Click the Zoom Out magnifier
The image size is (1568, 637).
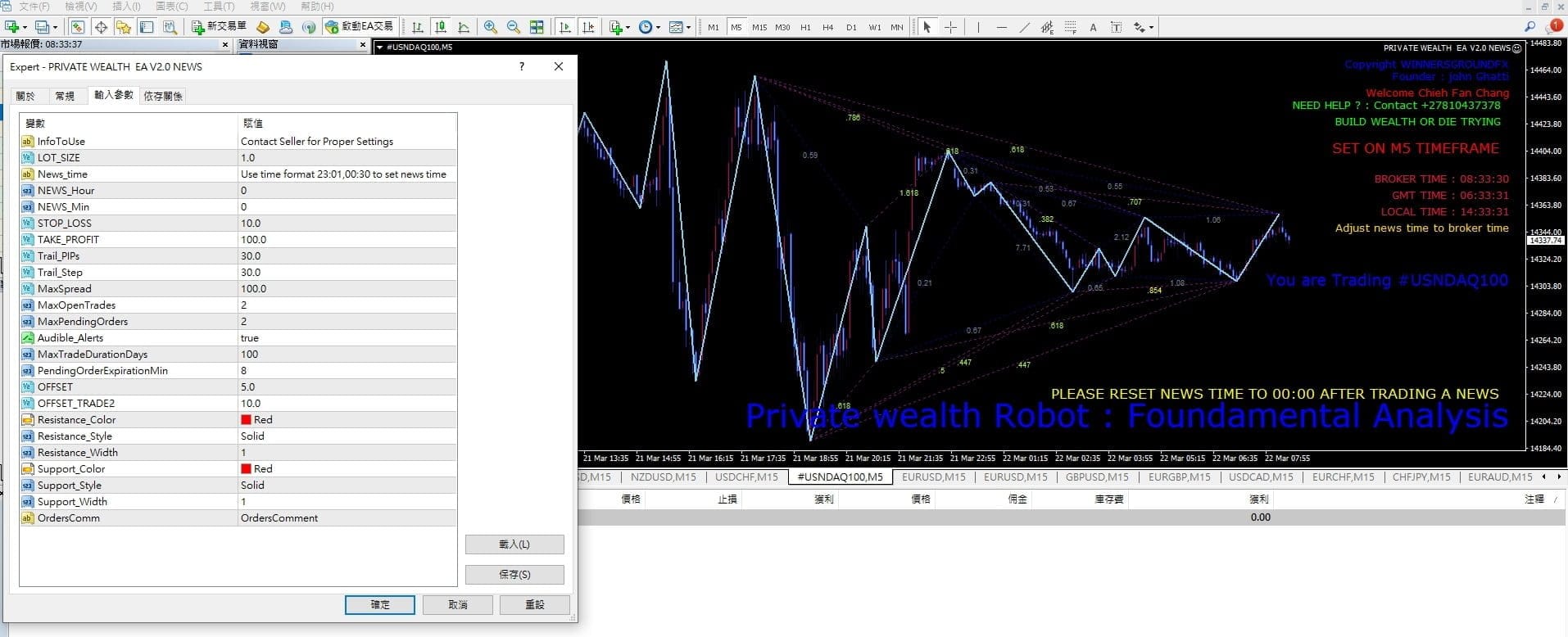coord(514,27)
